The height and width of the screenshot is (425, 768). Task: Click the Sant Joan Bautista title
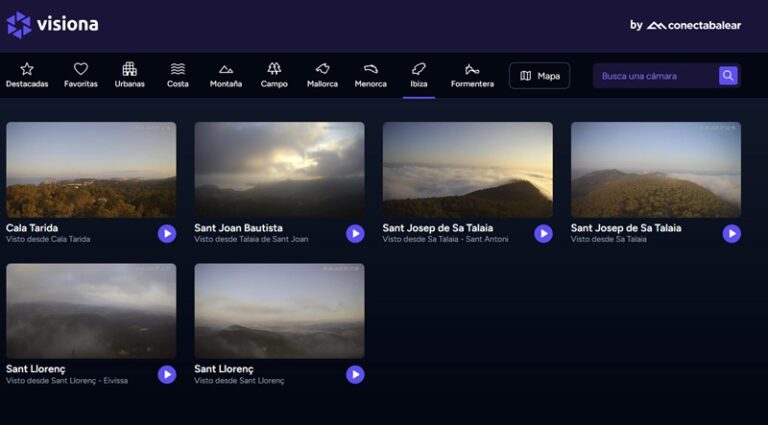tap(239, 228)
